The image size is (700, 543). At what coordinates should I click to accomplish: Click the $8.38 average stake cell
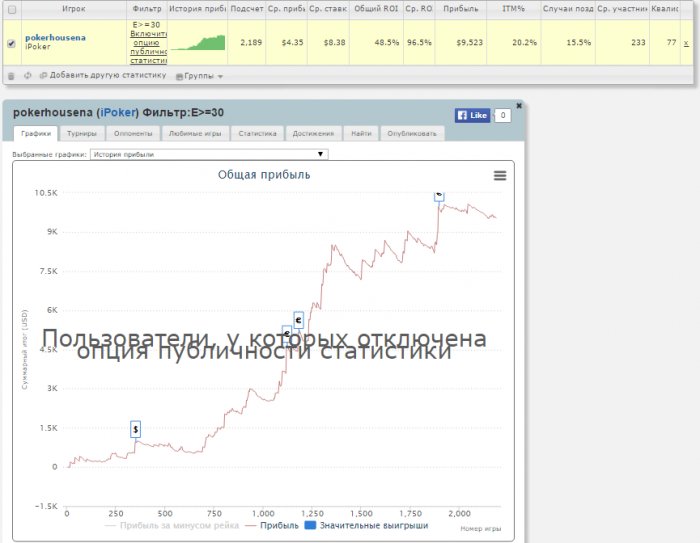tap(328, 43)
